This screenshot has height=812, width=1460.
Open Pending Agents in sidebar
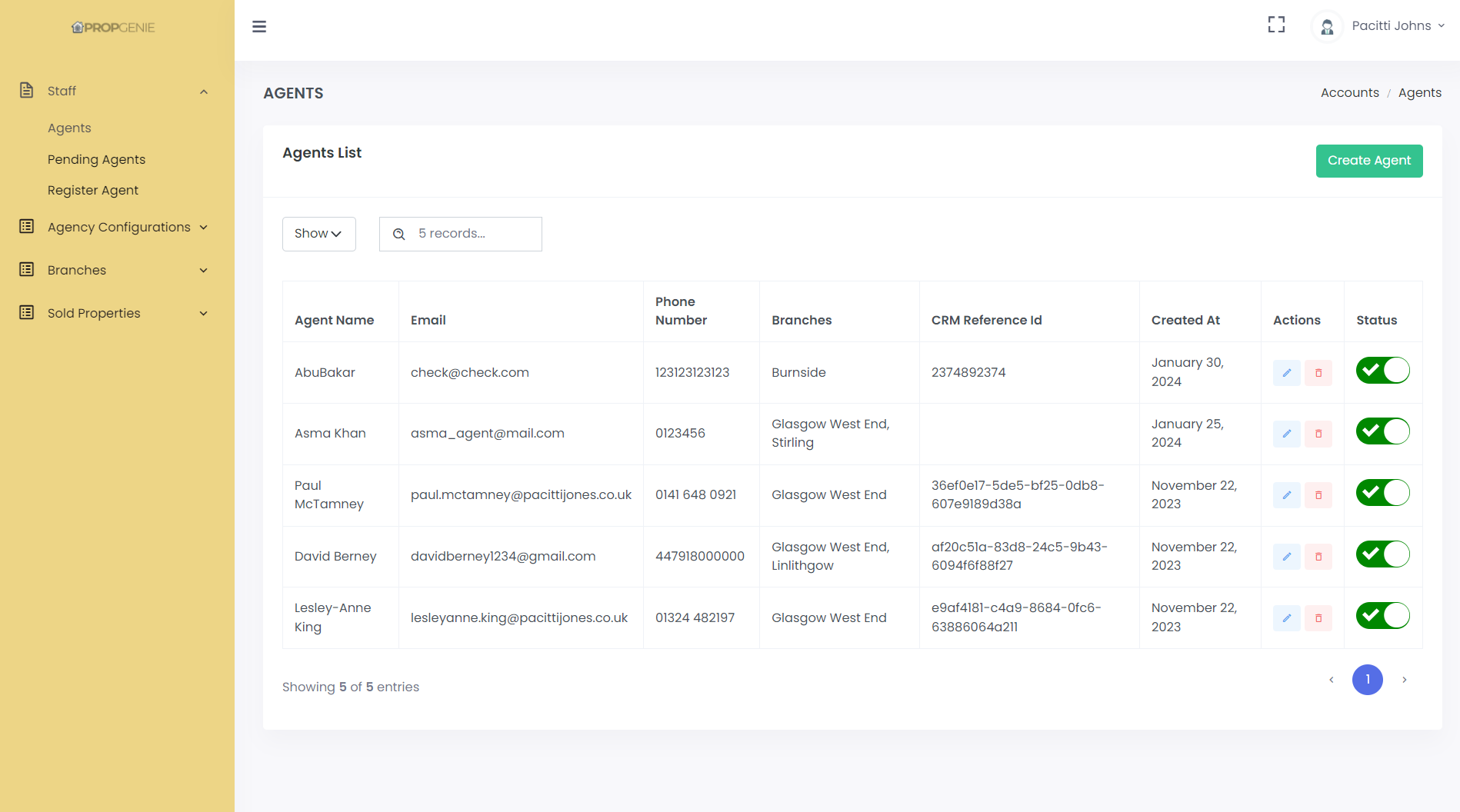96,159
